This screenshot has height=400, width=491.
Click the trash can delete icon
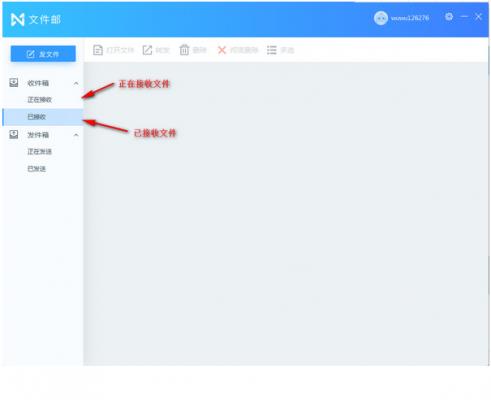(x=184, y=50)
